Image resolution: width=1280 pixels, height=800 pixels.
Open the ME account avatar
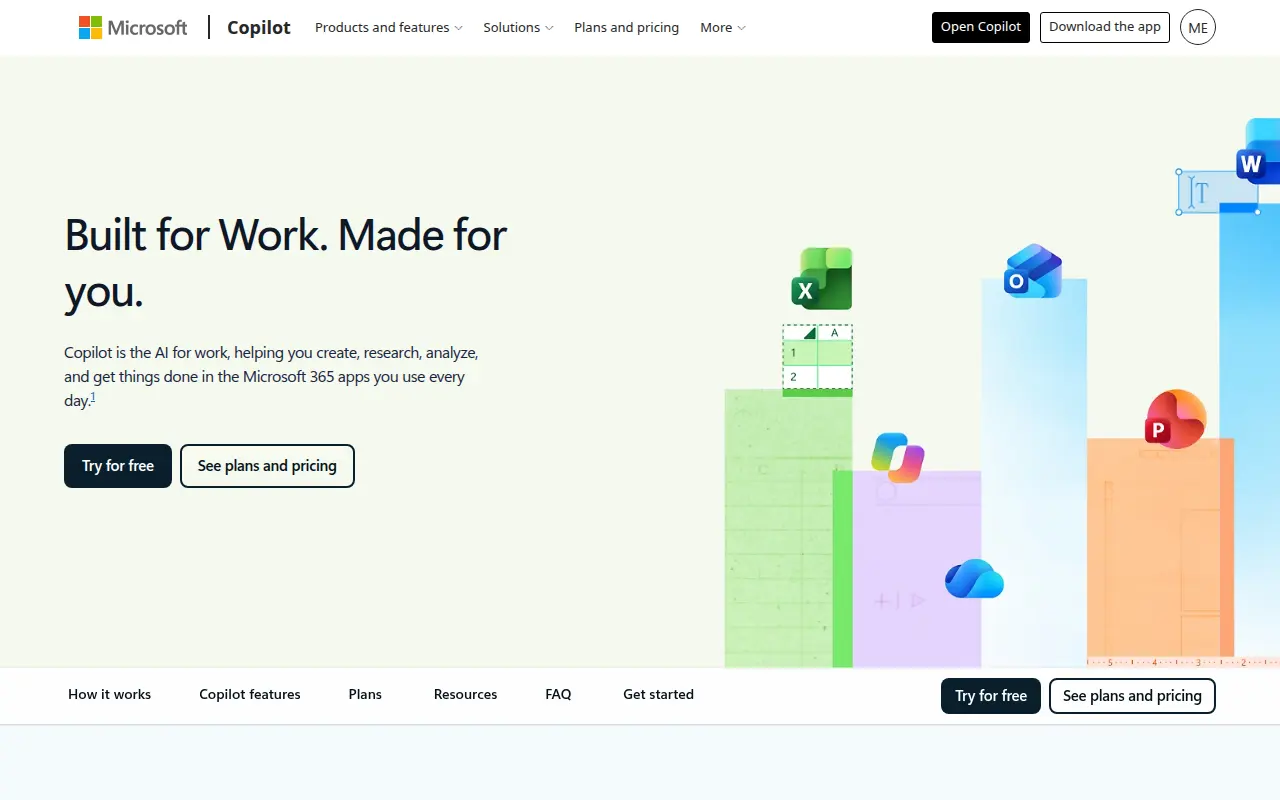coord(1198,28)
